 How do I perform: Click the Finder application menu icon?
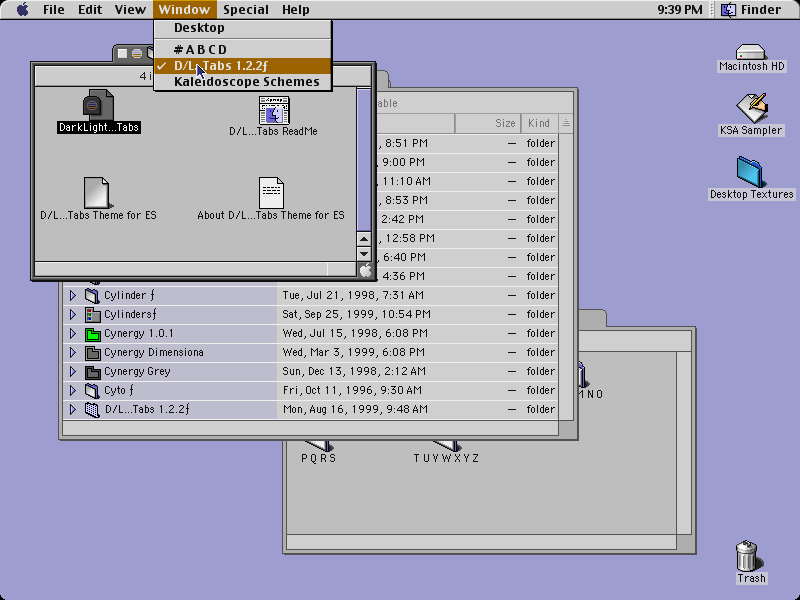point(729,9)
